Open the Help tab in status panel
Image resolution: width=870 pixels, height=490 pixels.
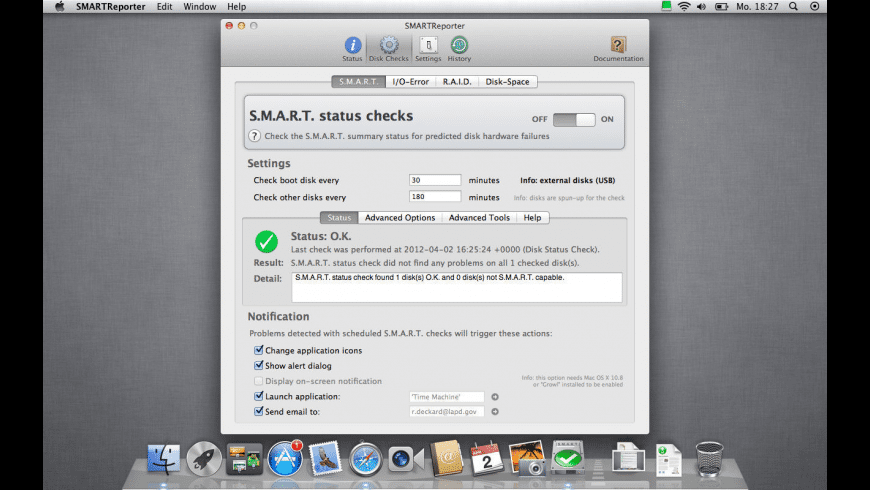533,218
